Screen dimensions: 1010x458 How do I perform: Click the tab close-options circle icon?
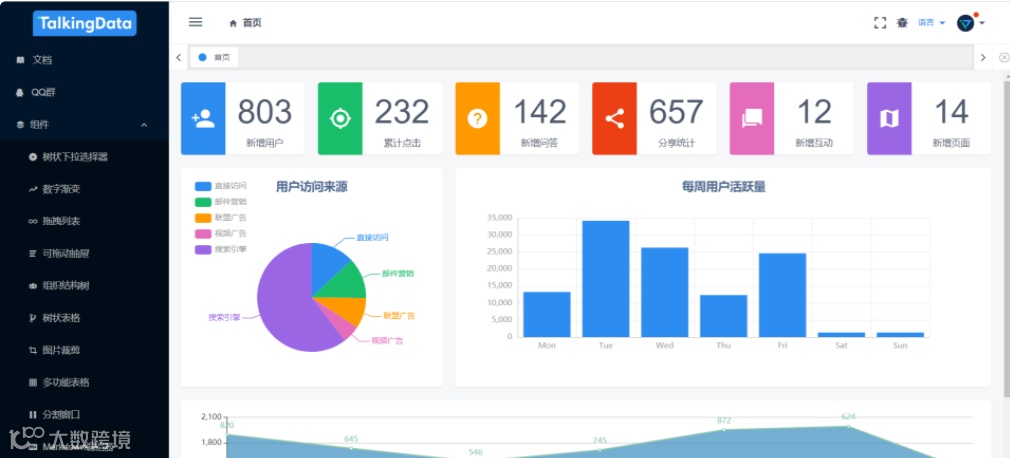[x=1004, y=57]
